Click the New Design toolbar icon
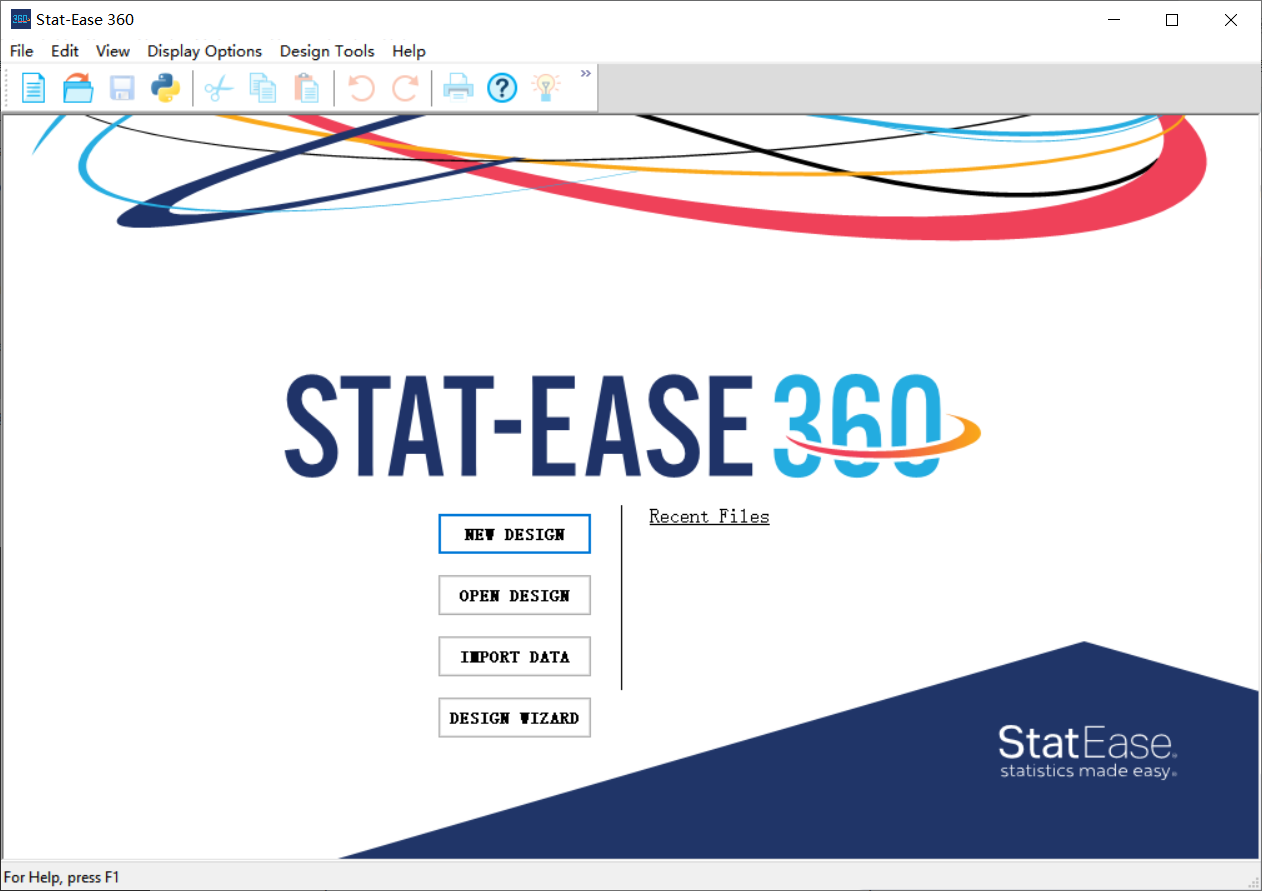Viewport: 1262px width, 891px height. tap(34, 88)
